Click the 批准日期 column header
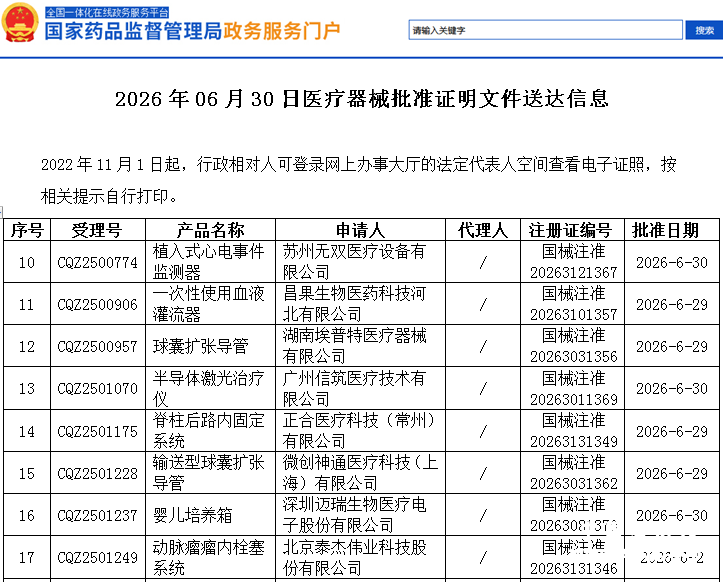The image size is (724, 582). (671, 230)
